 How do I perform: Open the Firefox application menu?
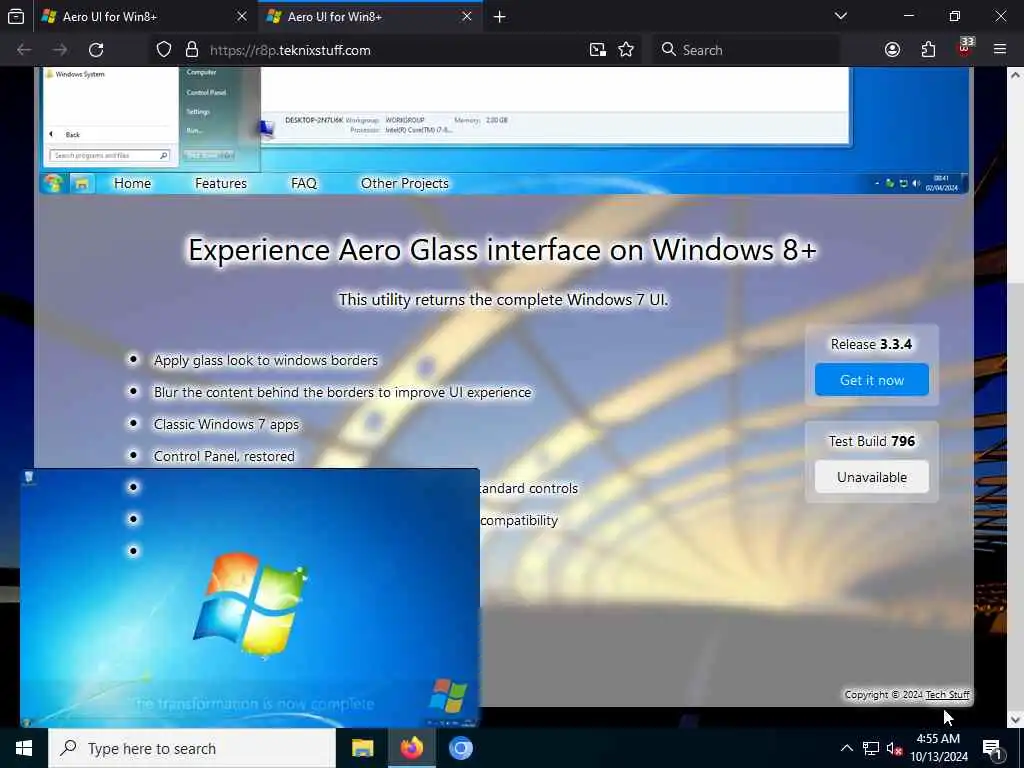[1000, 50]
